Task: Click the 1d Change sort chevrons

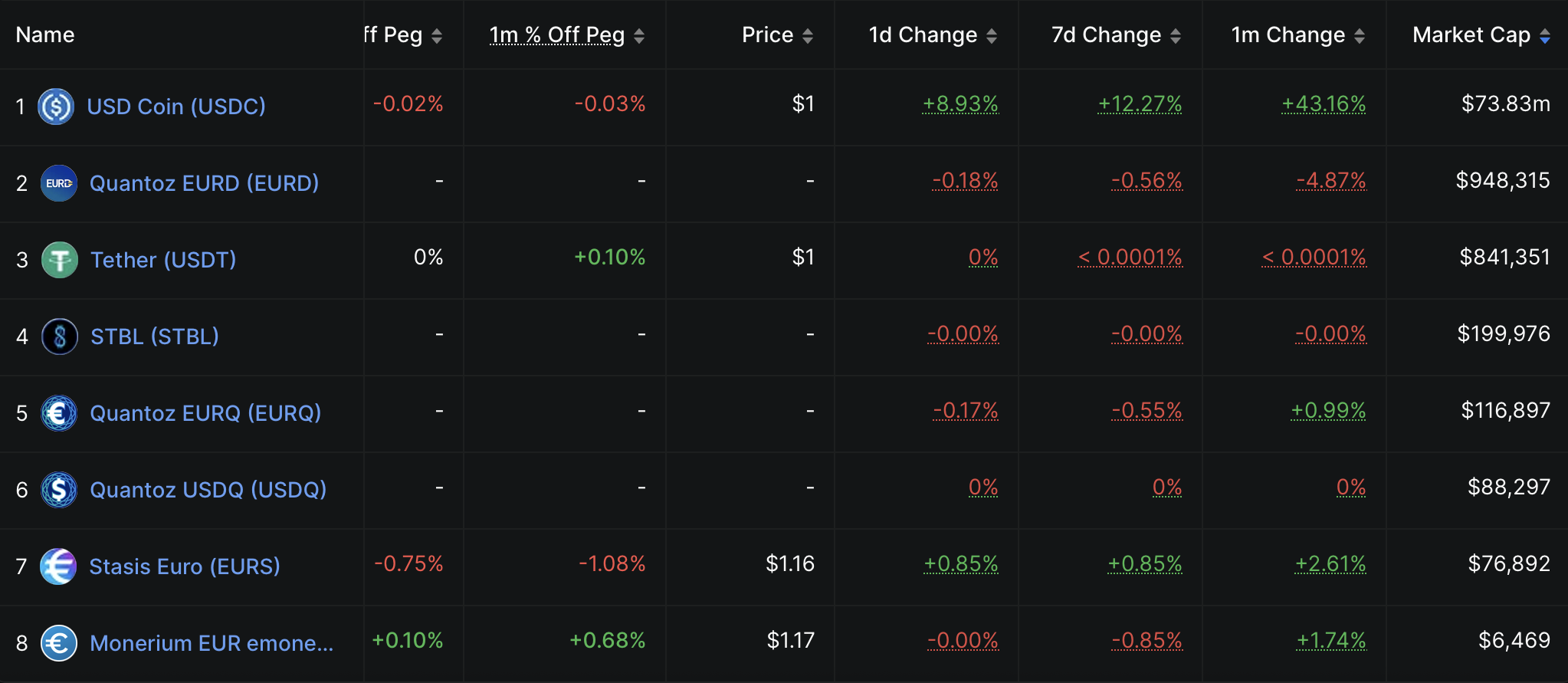Action: point(992,34)
